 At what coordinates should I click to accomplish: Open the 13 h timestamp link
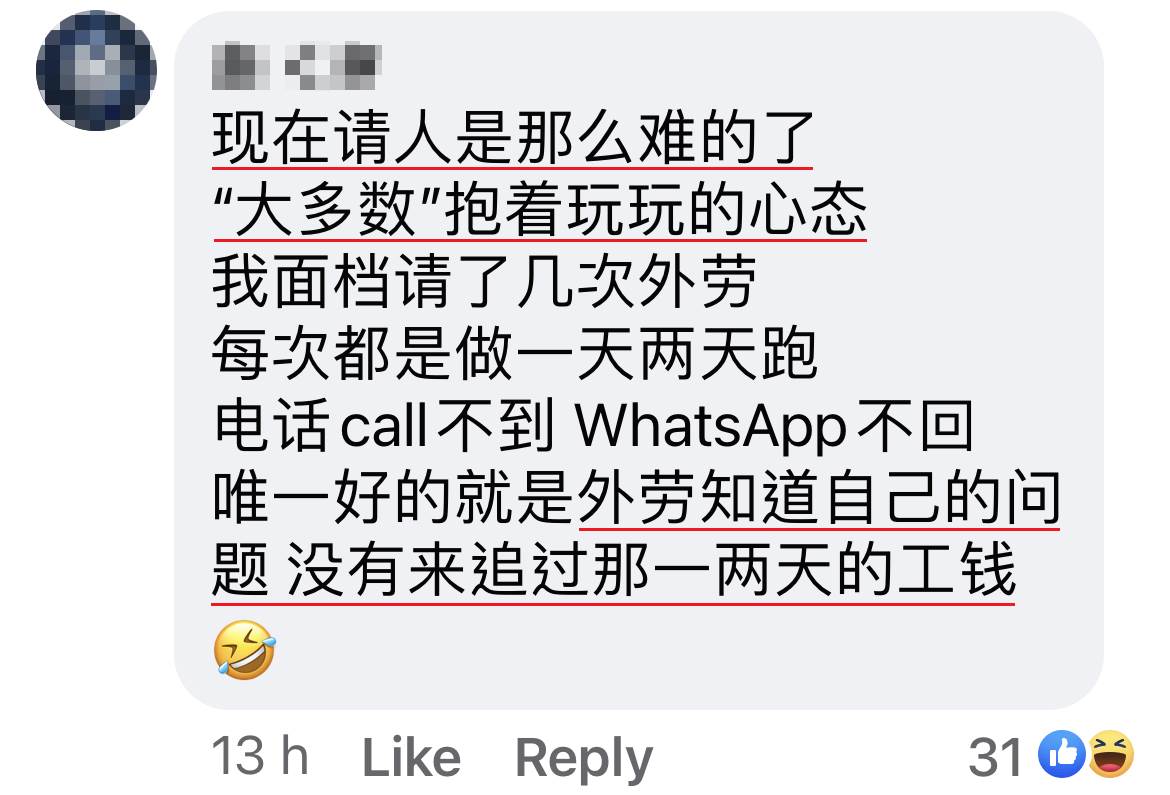260,756
